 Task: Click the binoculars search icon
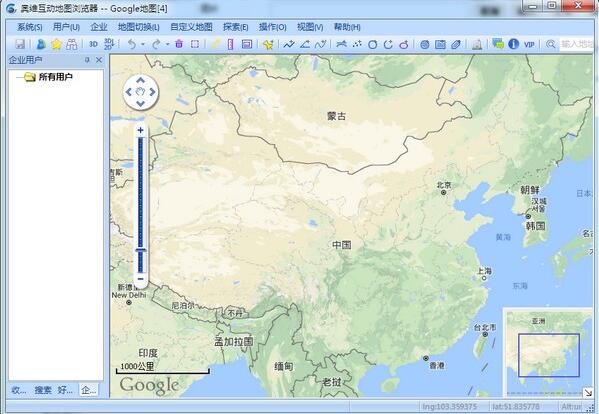tap(71, 44)
